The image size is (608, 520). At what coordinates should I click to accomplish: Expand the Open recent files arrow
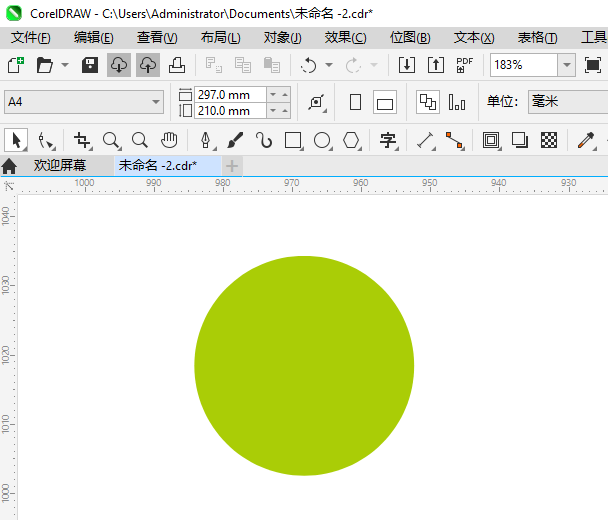(x=65, y=65)
